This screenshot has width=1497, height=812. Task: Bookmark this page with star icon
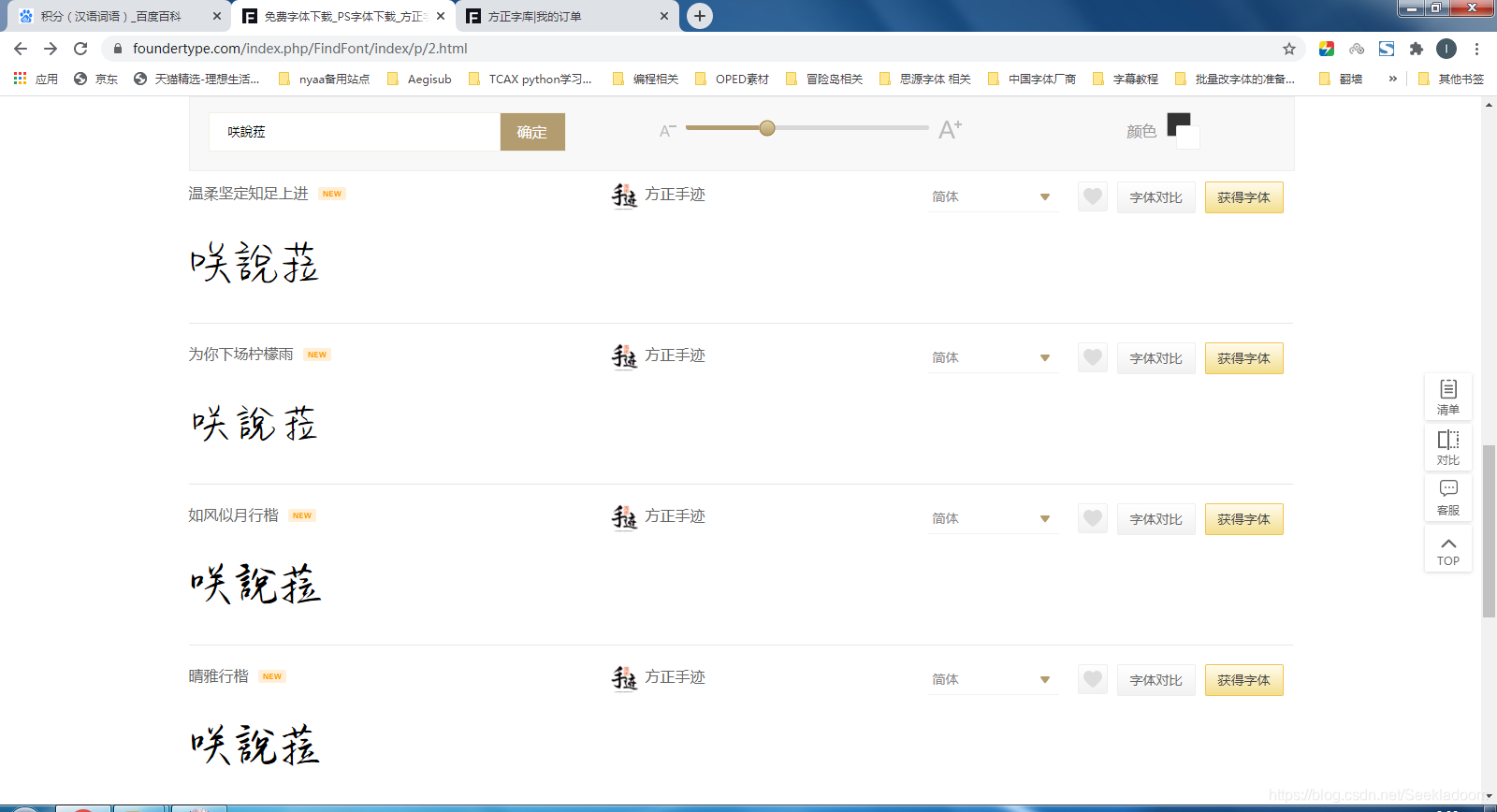(1289, 49)
